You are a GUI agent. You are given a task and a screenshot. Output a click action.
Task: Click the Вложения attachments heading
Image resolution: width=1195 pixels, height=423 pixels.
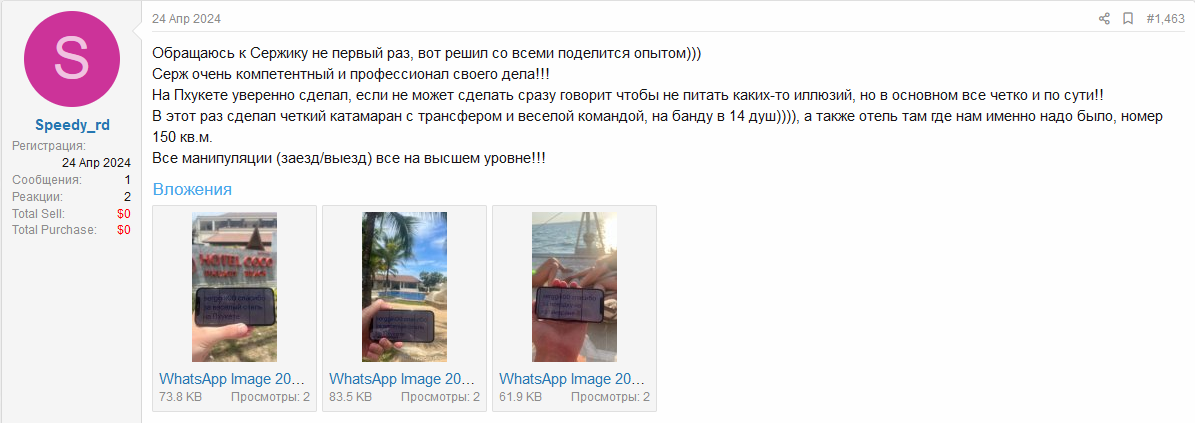click(x=192, y=189)
